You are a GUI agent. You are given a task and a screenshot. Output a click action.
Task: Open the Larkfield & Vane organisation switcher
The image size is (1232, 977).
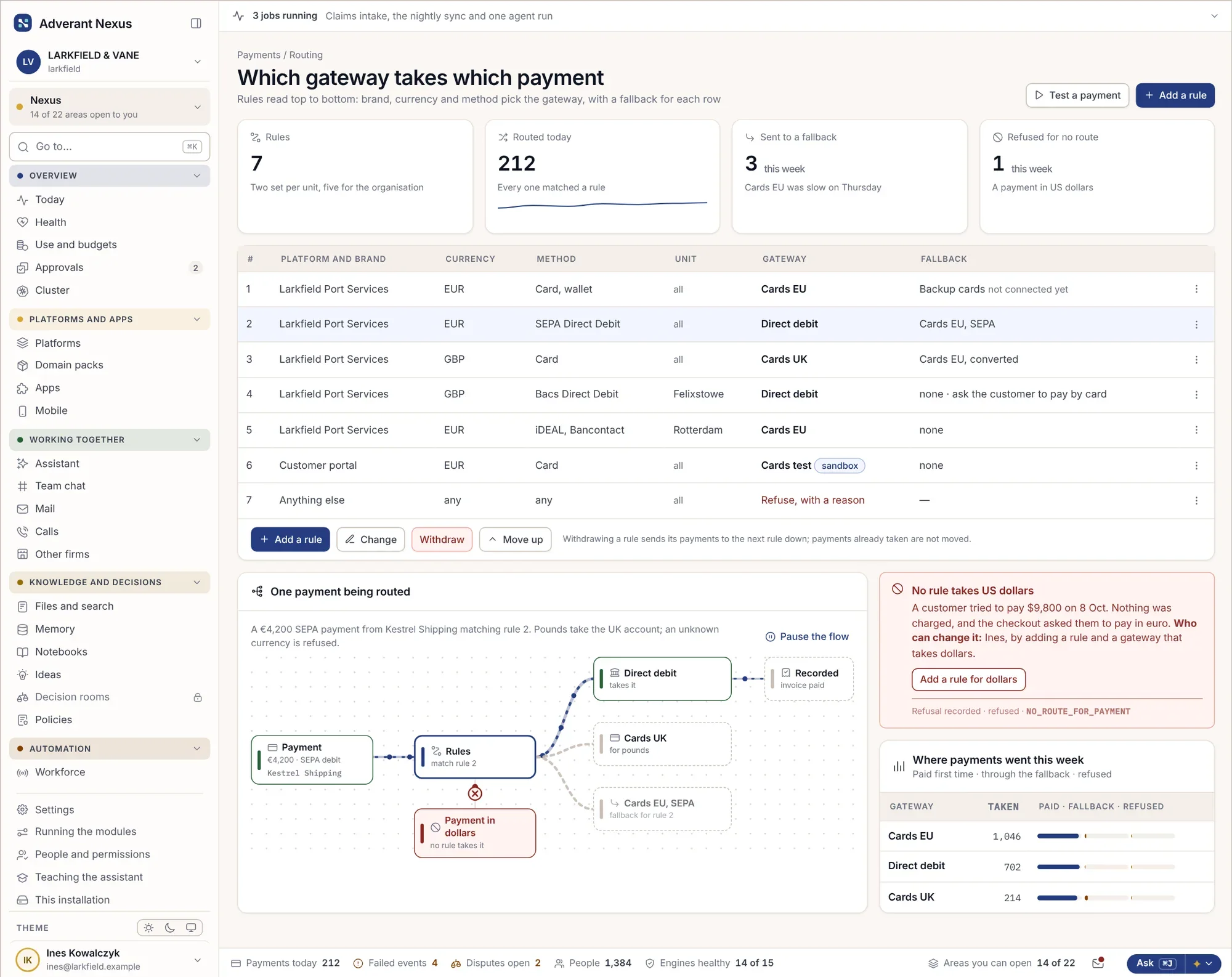[x=110, y=62]
